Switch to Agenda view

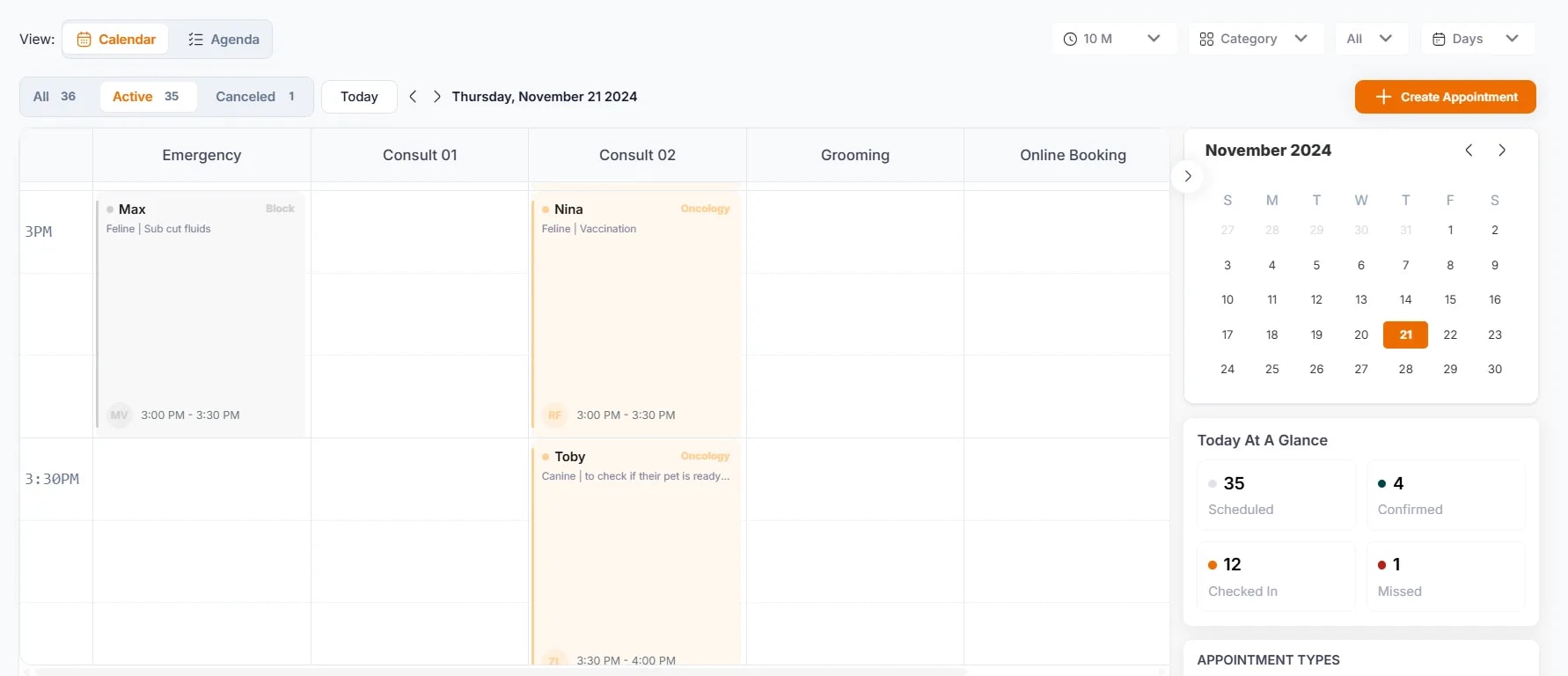pos(223,40)
